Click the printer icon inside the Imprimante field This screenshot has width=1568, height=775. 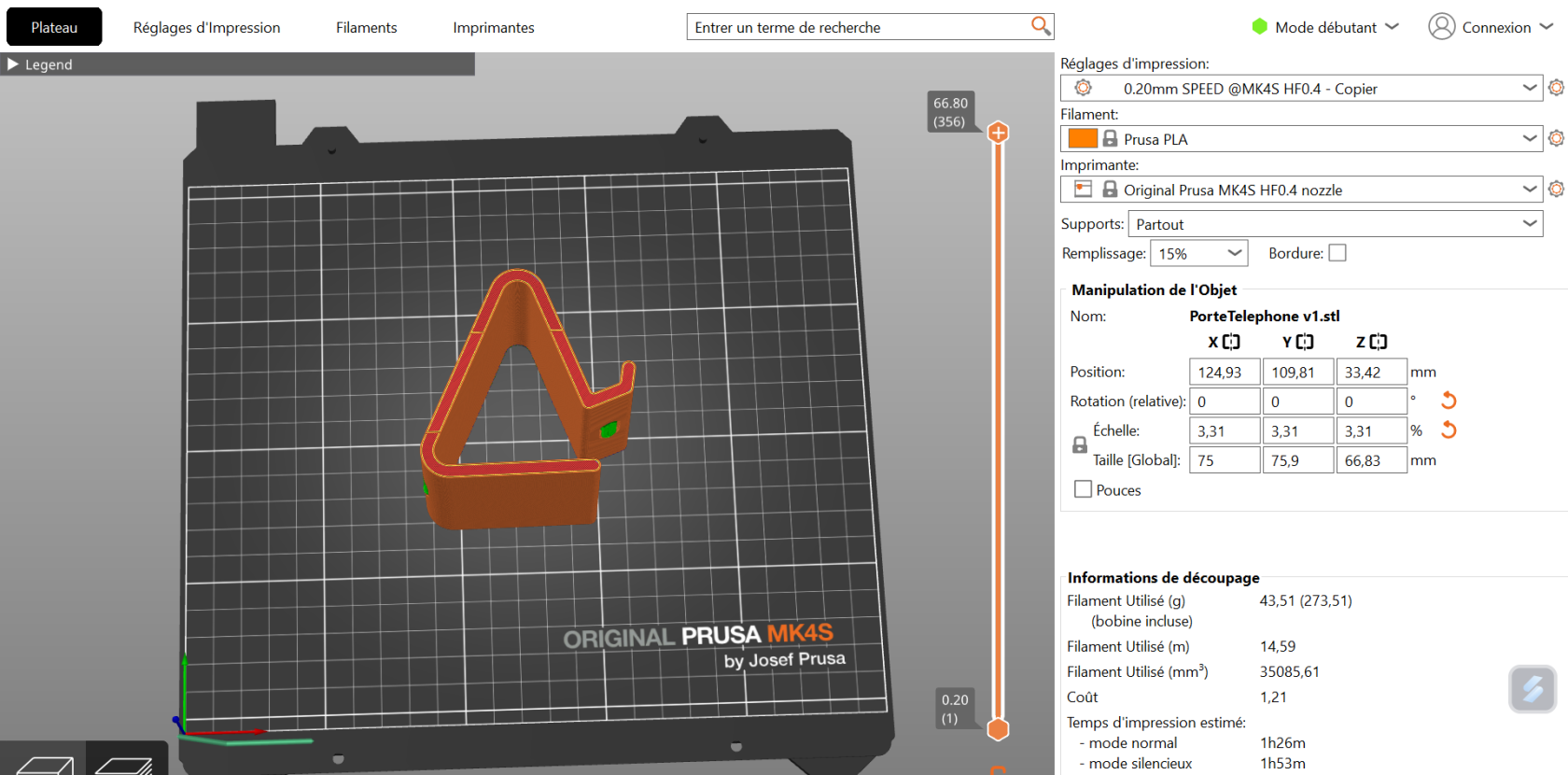[x=1083, y=189]
